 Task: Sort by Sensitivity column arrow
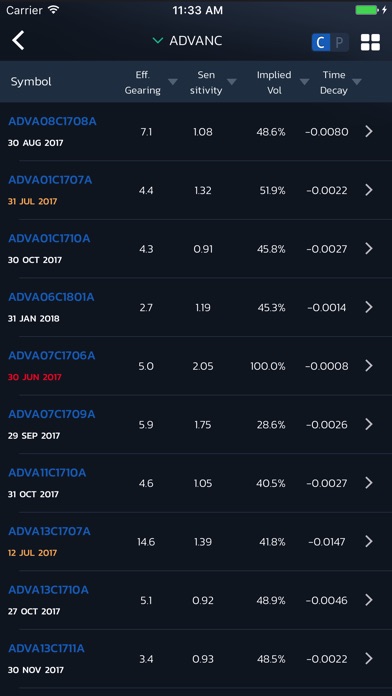tap(232, 82)
